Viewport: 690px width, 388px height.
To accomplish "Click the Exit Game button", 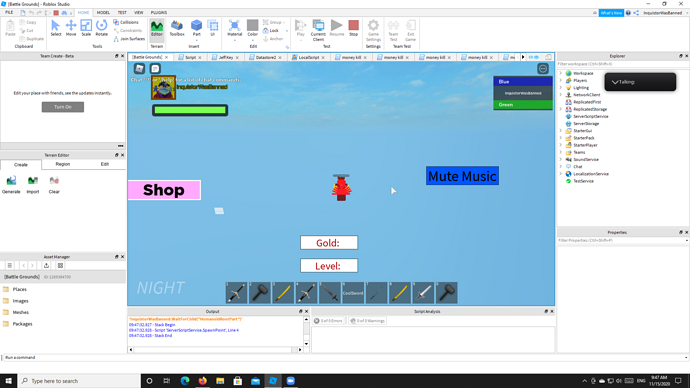I will (x=410, y=30).
